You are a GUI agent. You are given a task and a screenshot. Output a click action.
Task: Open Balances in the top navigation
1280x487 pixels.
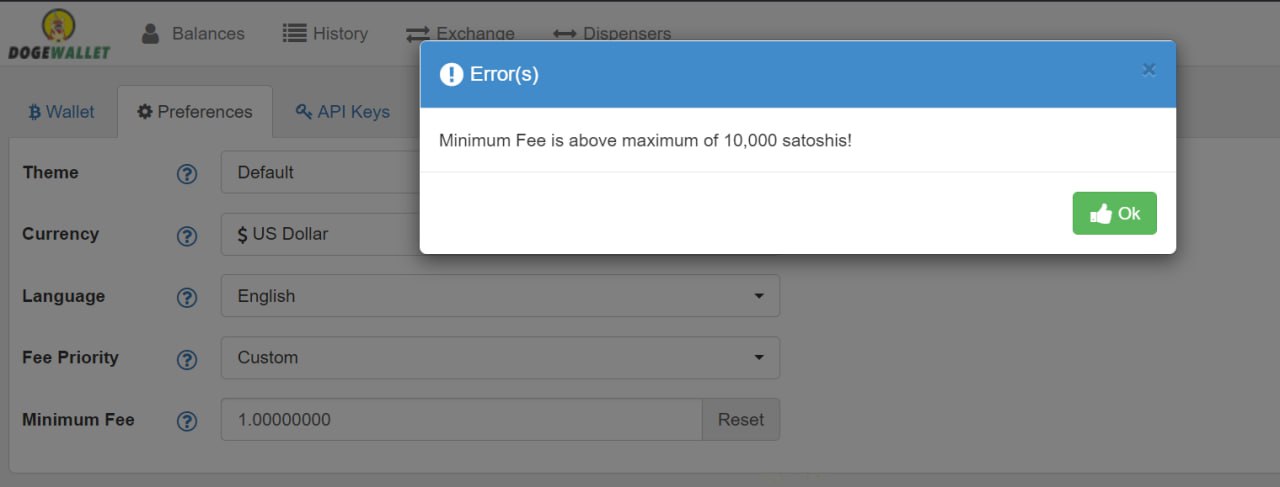(193, 34)
